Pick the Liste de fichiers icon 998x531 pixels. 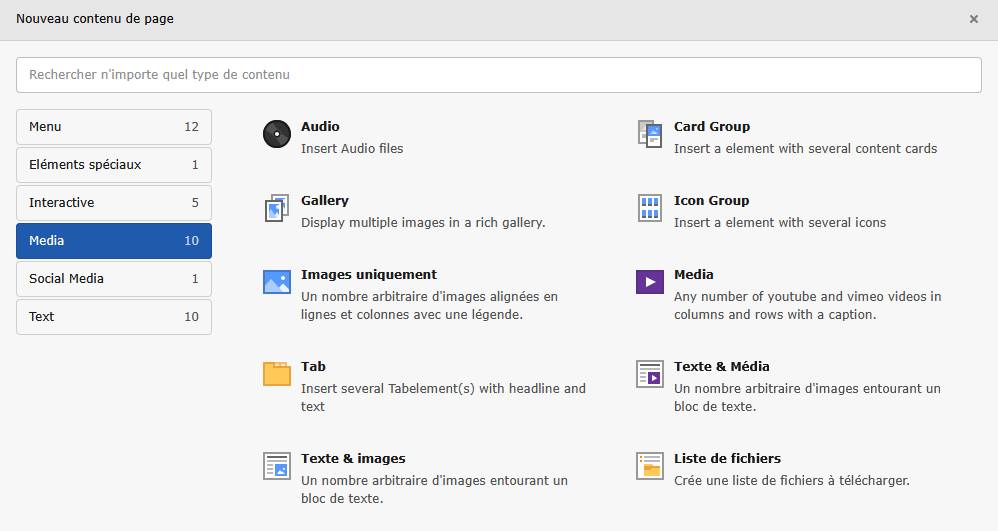(650, 466)
